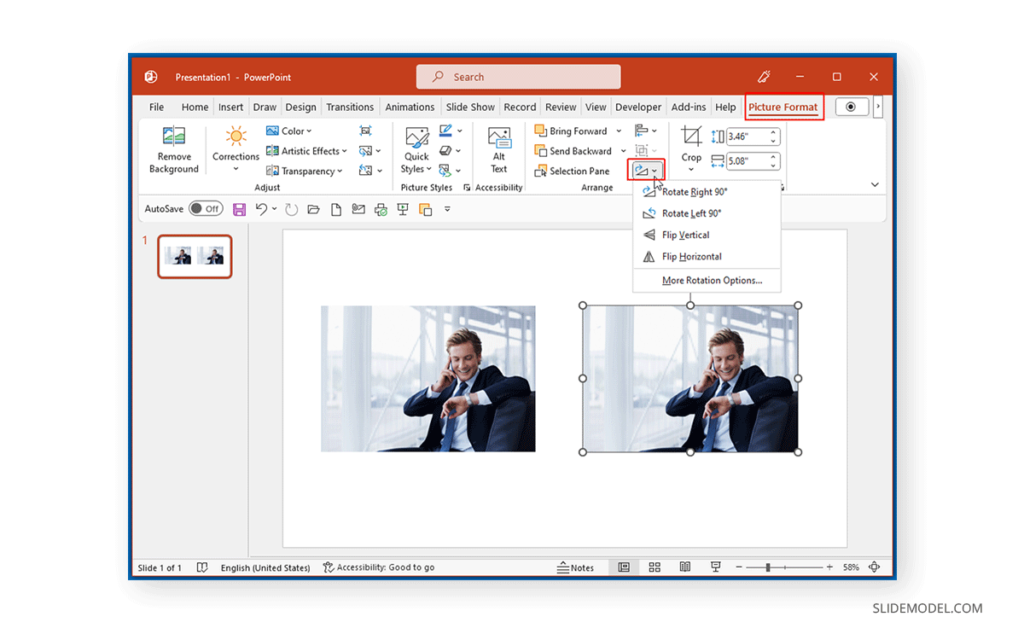Increase the height value with up stepper

pos(773,133)
